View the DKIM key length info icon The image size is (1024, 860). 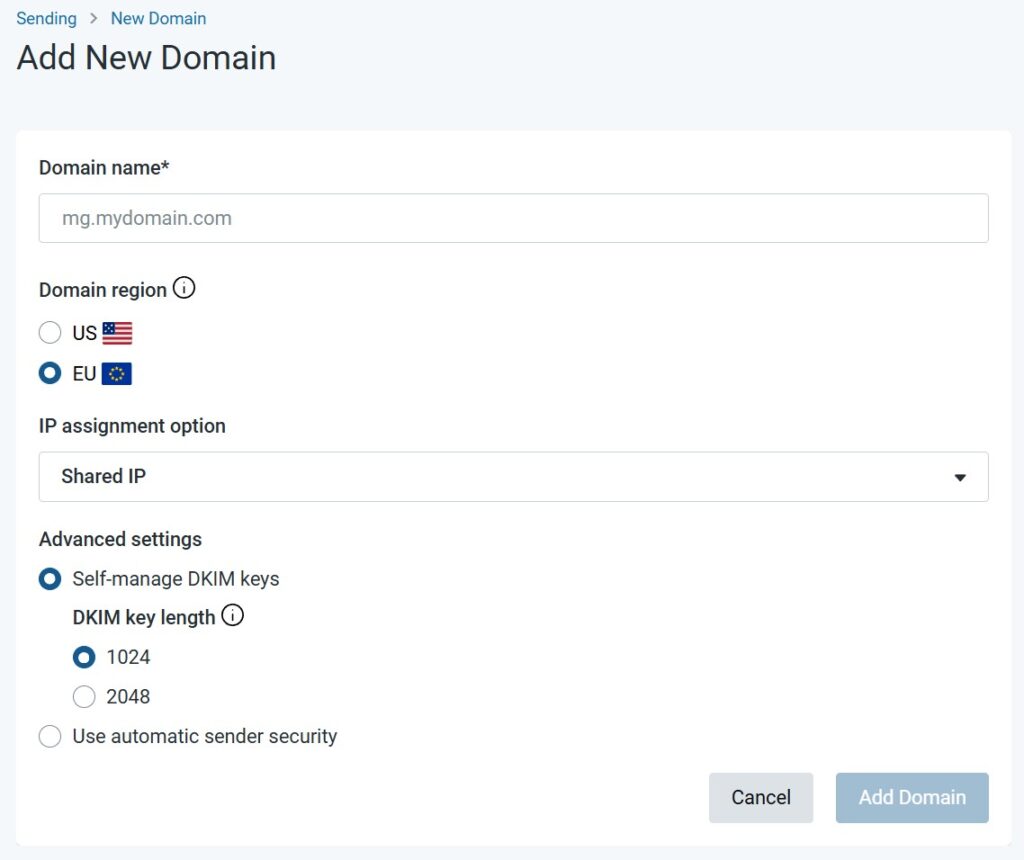(x=232, y=615)
